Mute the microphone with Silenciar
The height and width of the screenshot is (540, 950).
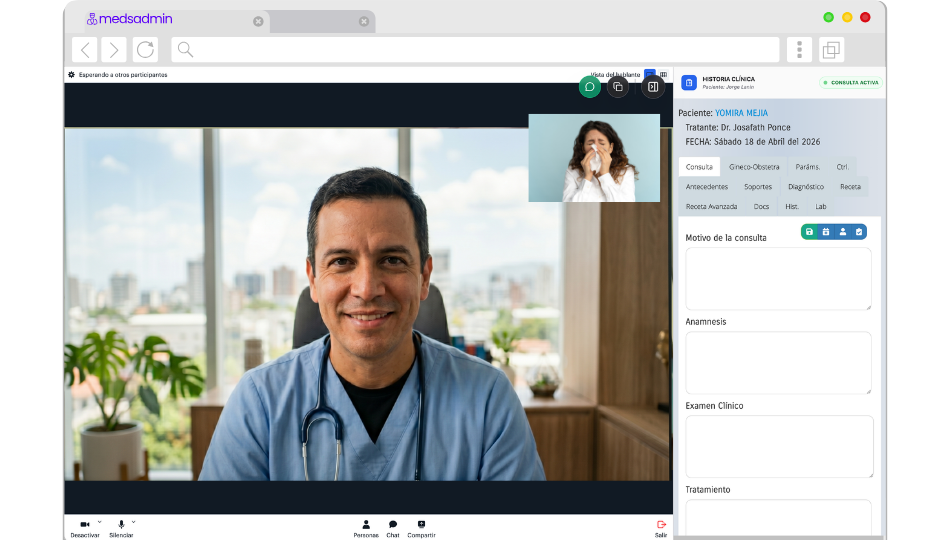(121, 526)
